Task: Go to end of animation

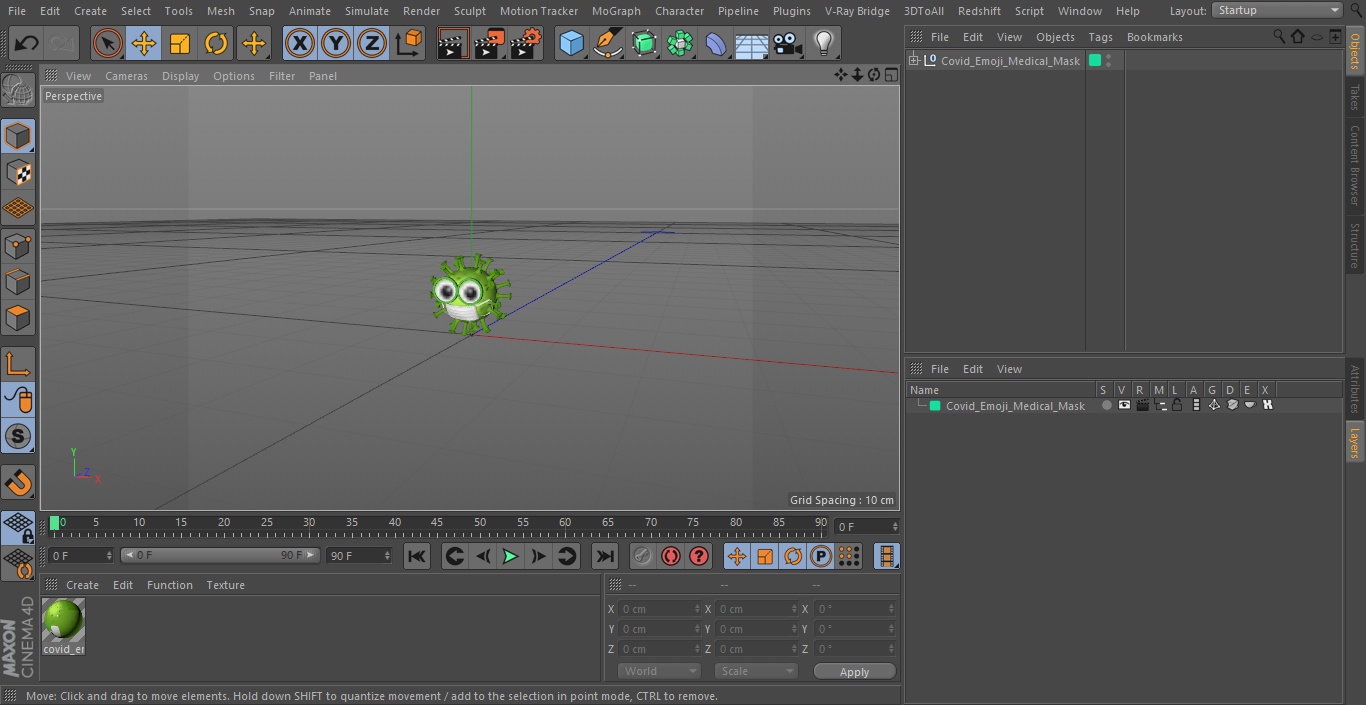Action: (x=605, y=556)
